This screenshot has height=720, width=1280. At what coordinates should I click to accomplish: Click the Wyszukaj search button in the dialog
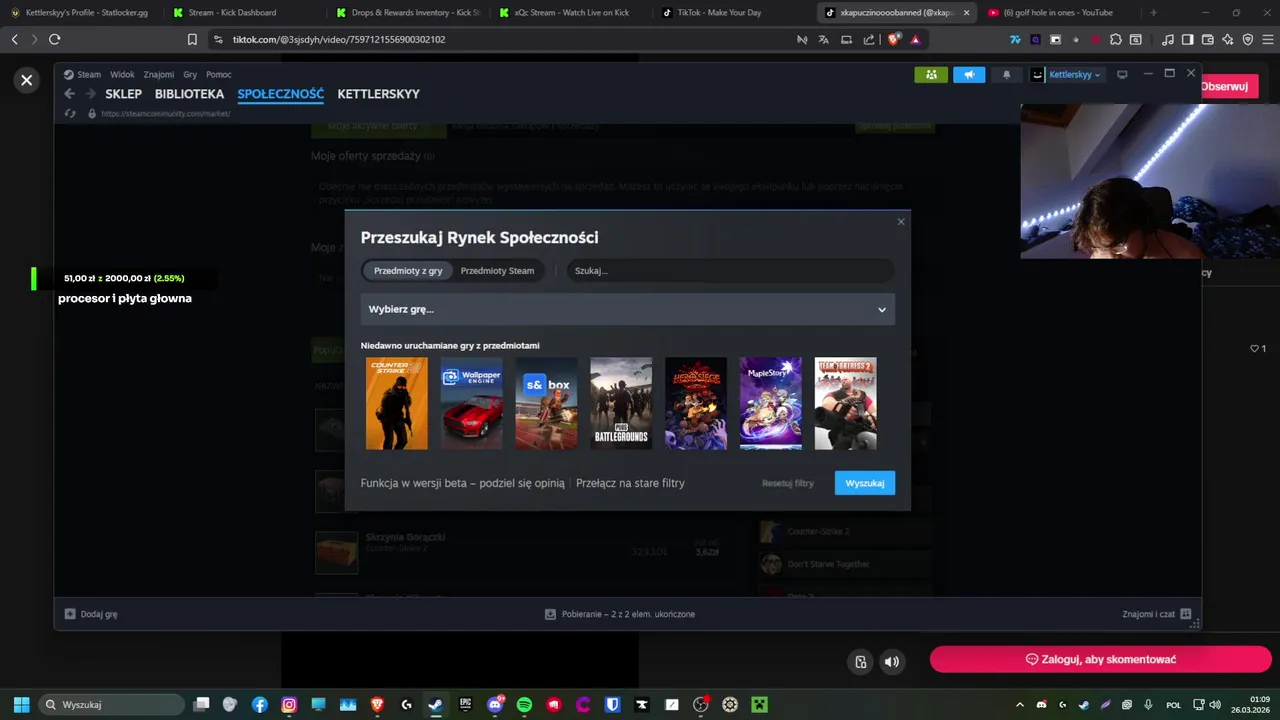(x=865, y=483)
